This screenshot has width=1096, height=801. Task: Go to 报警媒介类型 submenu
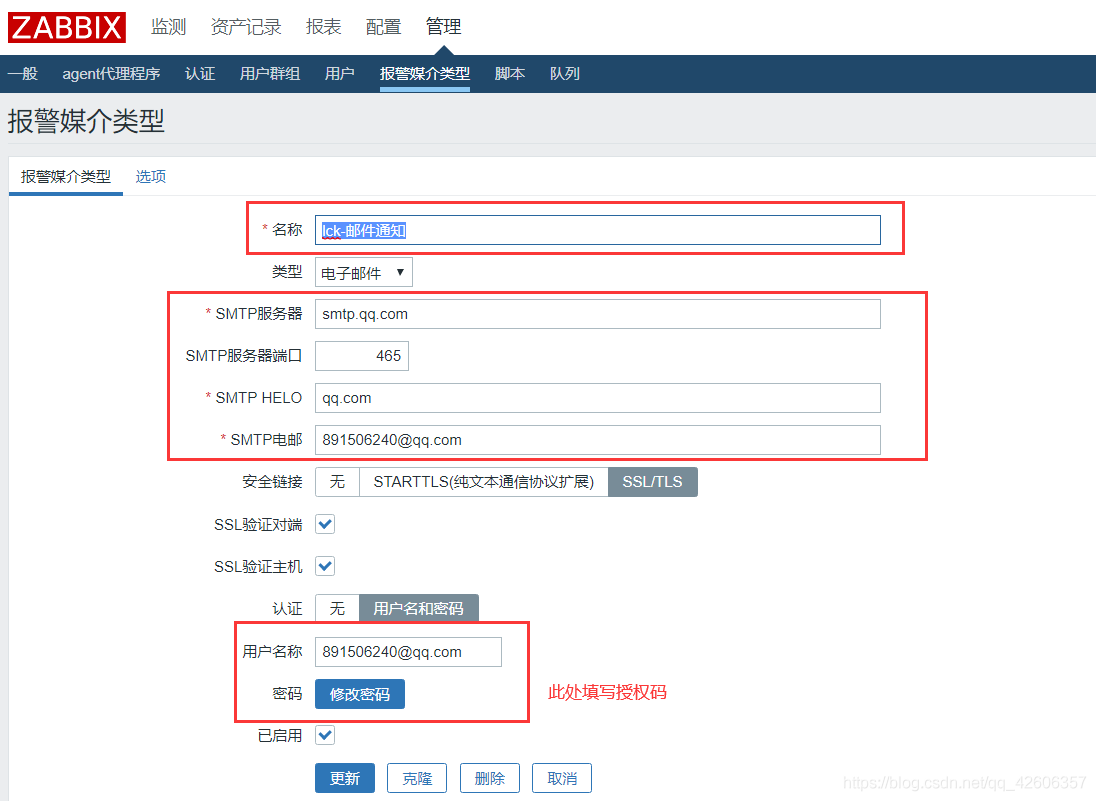pos(425,73)
